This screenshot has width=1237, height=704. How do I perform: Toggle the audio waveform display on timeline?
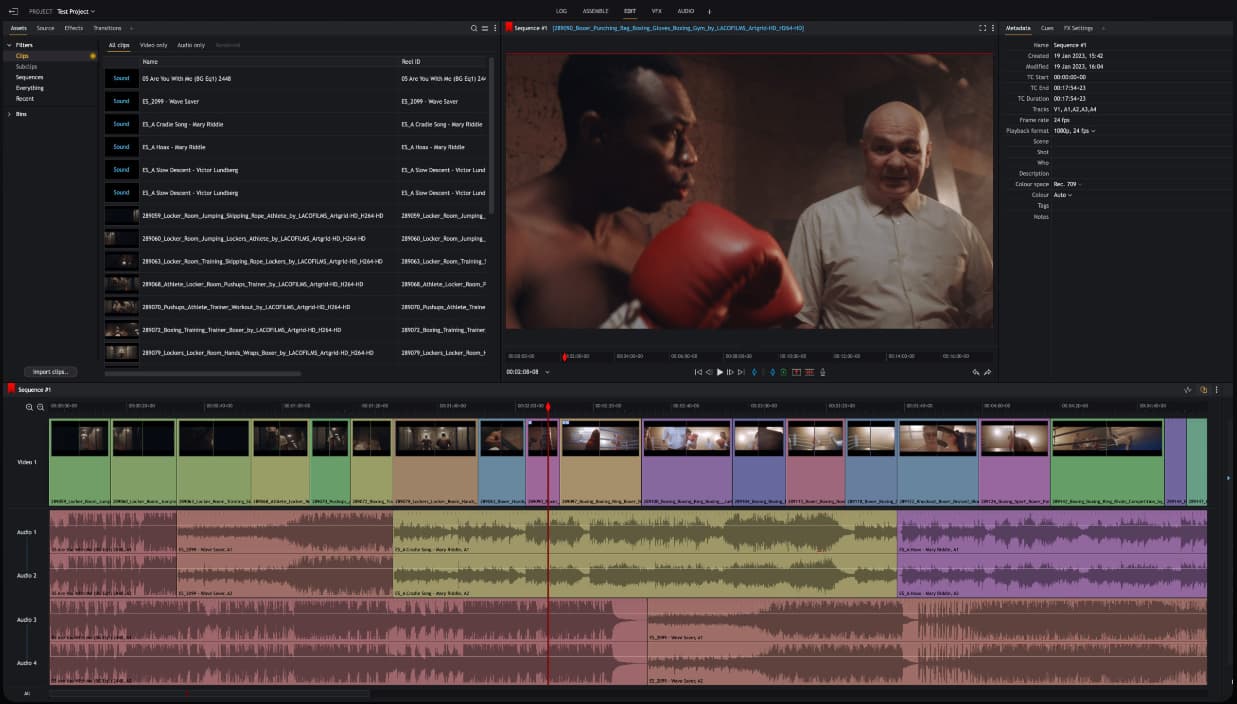[x=1188, y=389]
